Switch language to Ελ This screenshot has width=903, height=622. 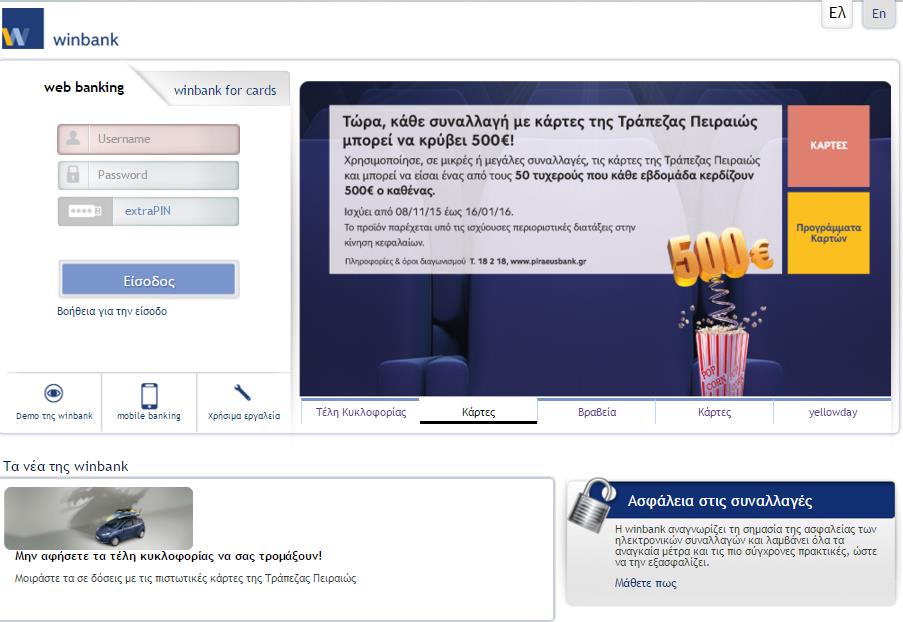point(837,13)
